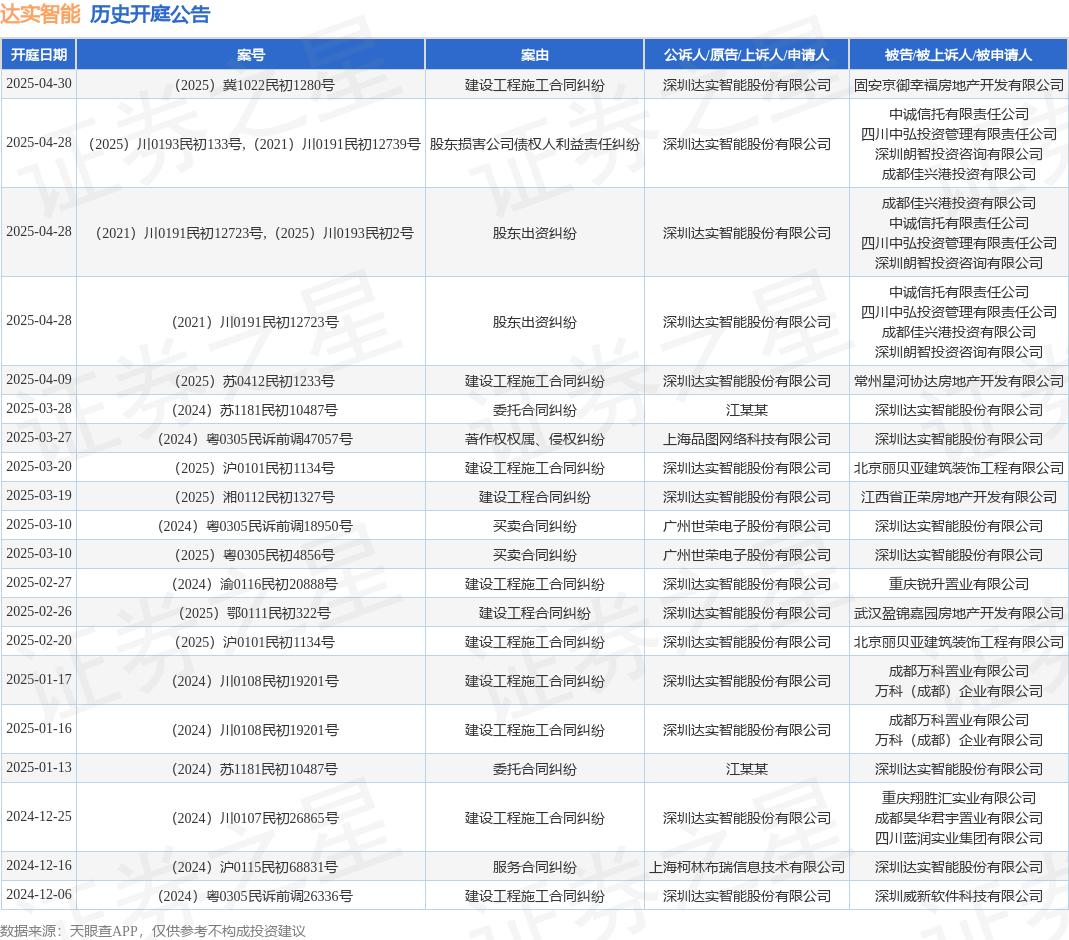Viewport: 1069px width, 940px height.
Task: Click the 案号 column header
Action: pos(250,55)
